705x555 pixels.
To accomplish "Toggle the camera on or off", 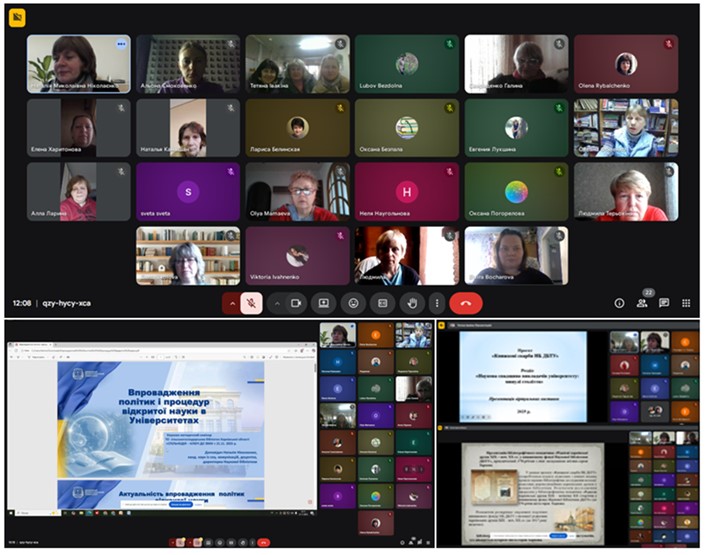I will click(x=296, y=302).
